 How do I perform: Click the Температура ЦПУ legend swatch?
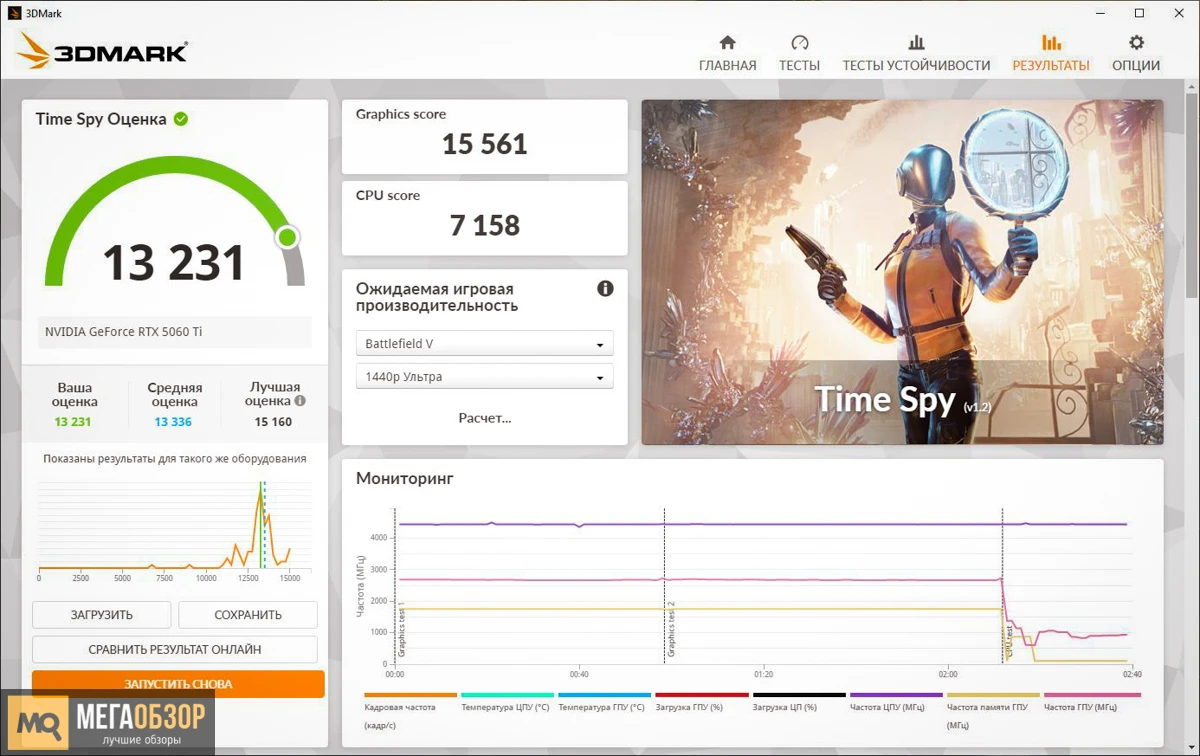tap(508, 695)
